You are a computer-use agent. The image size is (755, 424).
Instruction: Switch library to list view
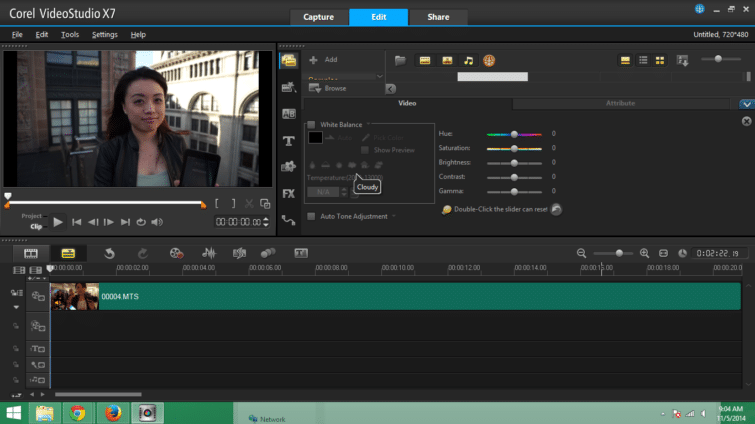pos(643,60)
